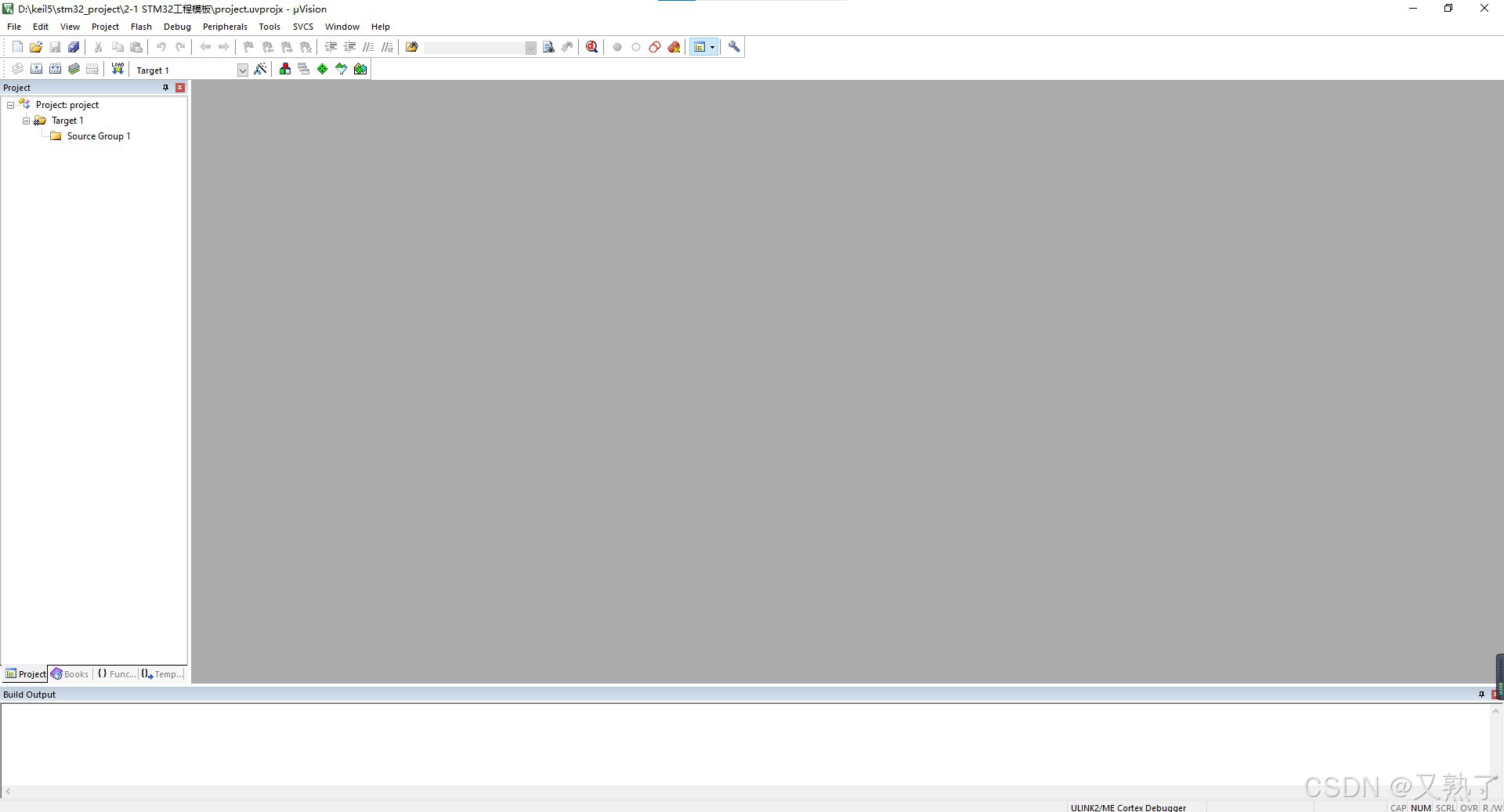Open the File menu

pyautogui.click(x=14, y=27)
